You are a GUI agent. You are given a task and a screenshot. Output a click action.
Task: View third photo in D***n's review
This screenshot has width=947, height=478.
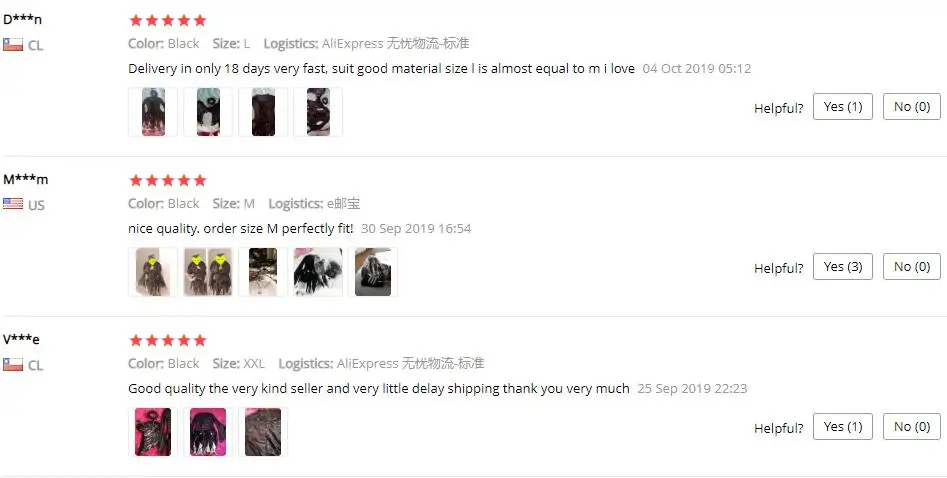pos(263,112)
